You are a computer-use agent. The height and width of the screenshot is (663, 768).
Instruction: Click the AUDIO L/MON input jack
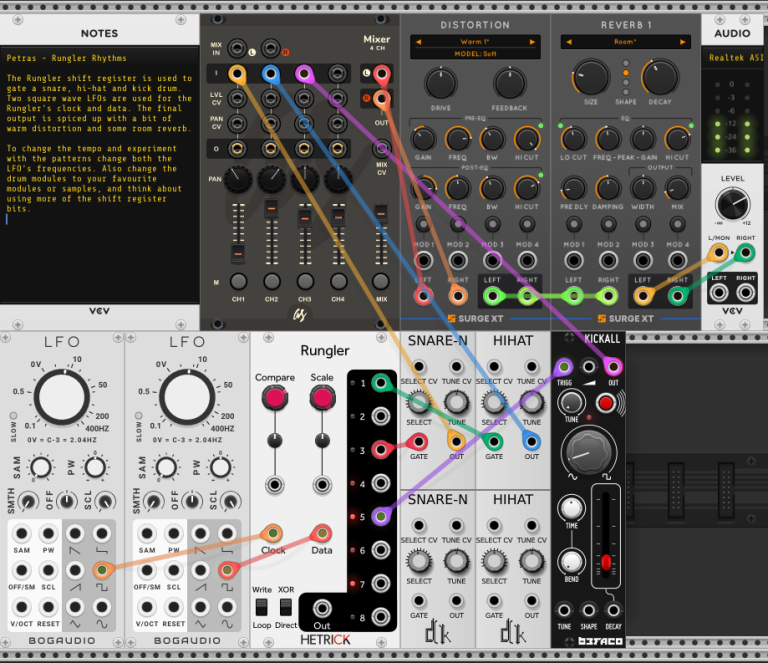tap(719, 253)
